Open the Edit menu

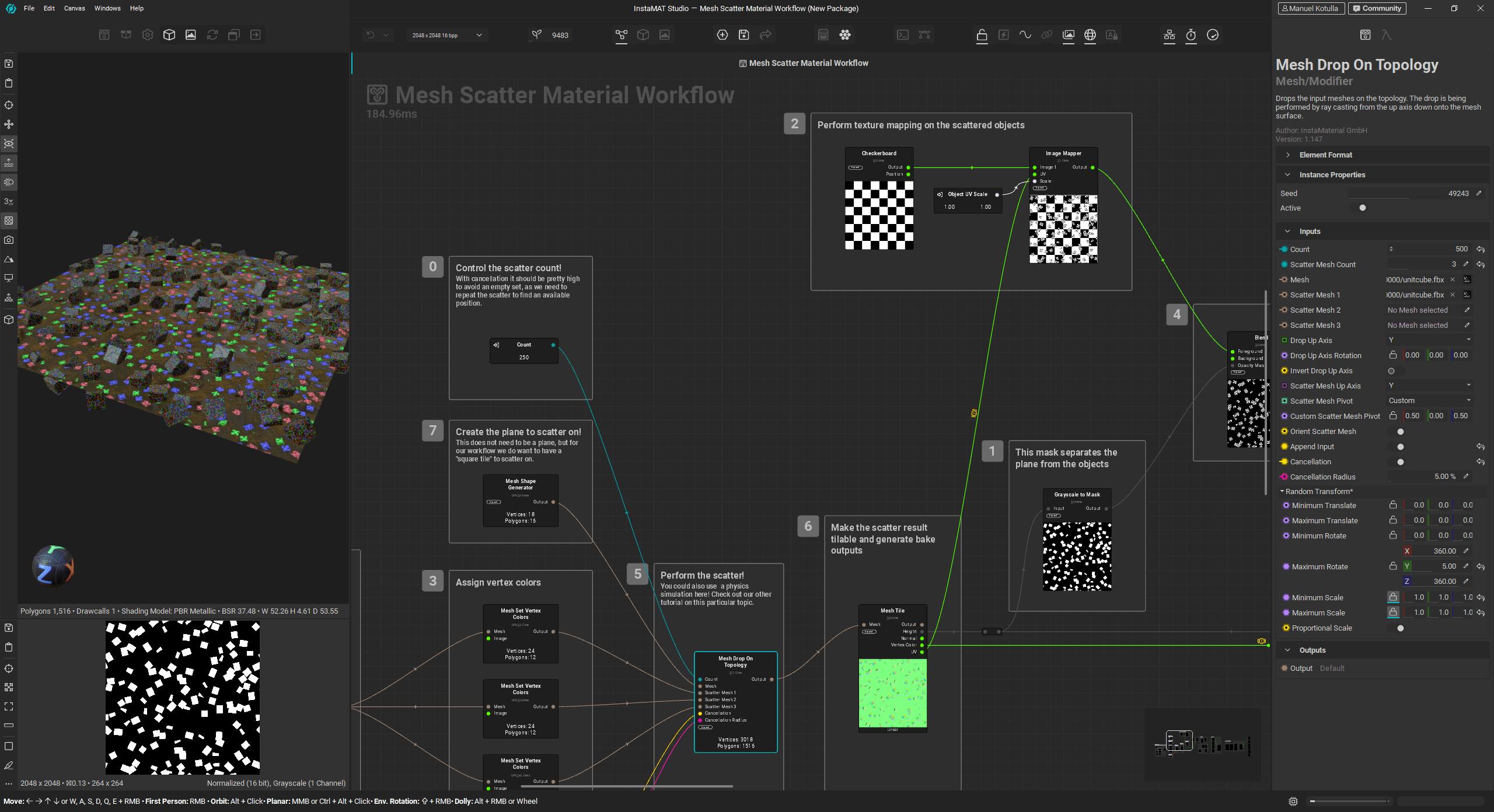tap(49, 8)
